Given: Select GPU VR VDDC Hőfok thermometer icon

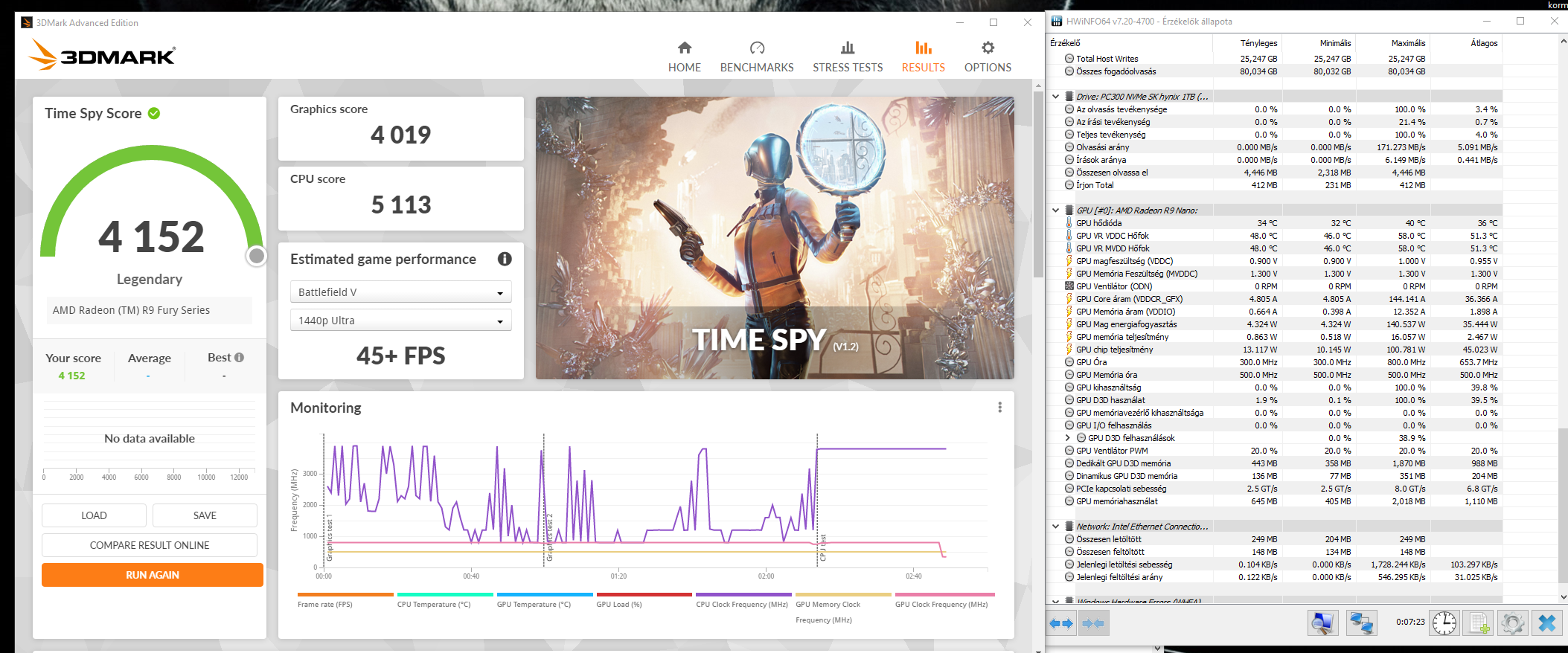Looking at the screenshot, I should point(1069,236).
